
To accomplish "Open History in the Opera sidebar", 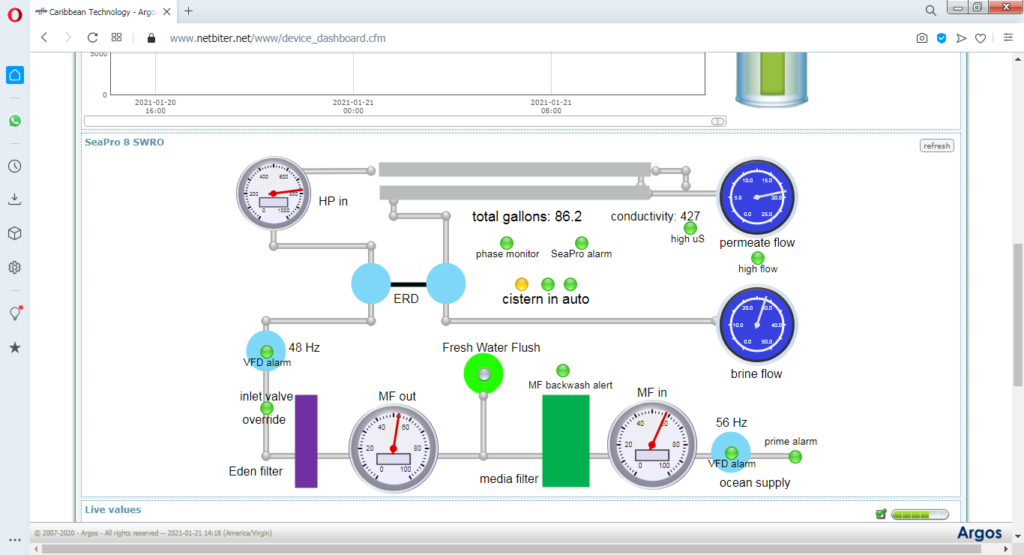I will click(x=15, y=167).
